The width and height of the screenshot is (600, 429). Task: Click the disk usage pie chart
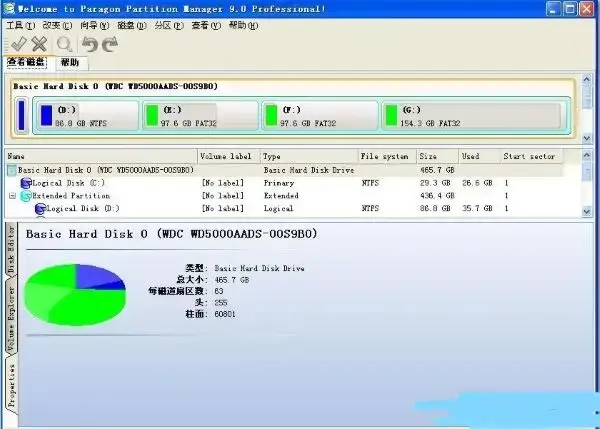tap(75, 295)
